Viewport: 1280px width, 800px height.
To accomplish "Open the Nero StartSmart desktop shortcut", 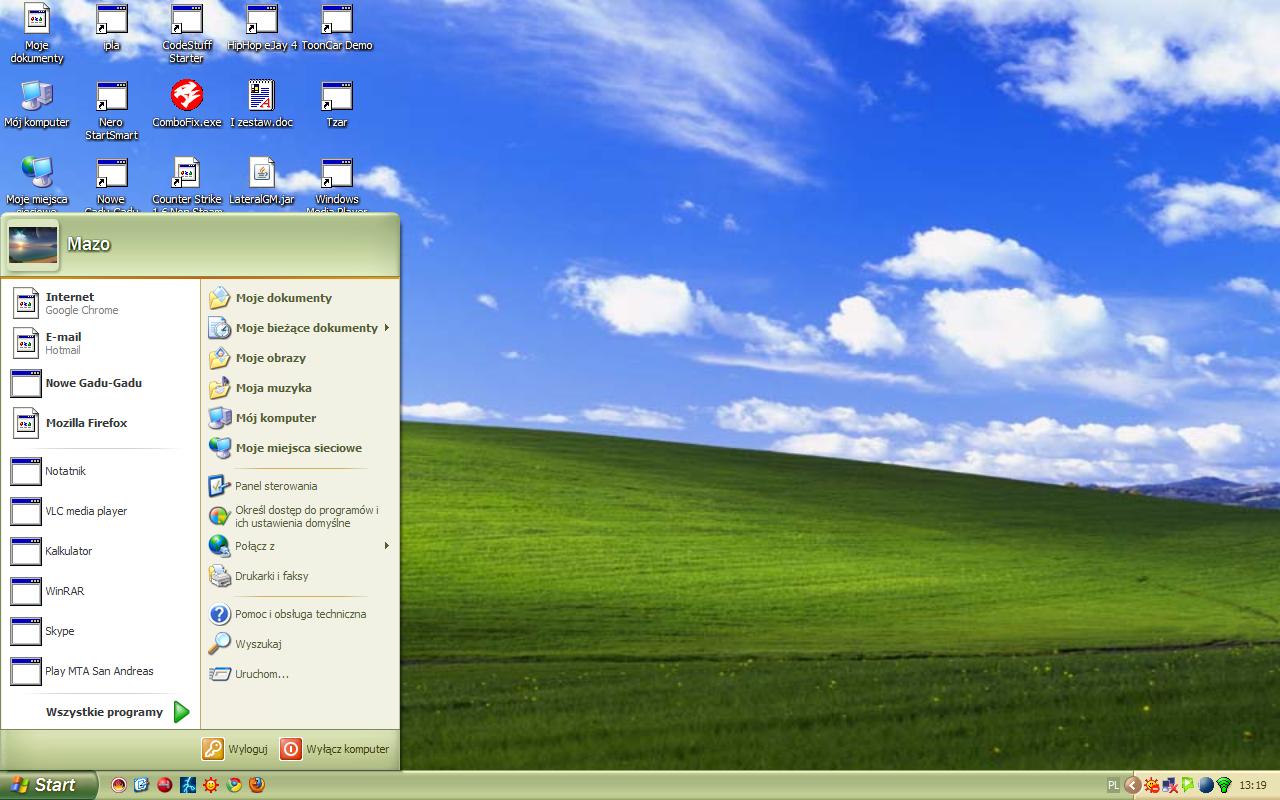I will (111, 96).
